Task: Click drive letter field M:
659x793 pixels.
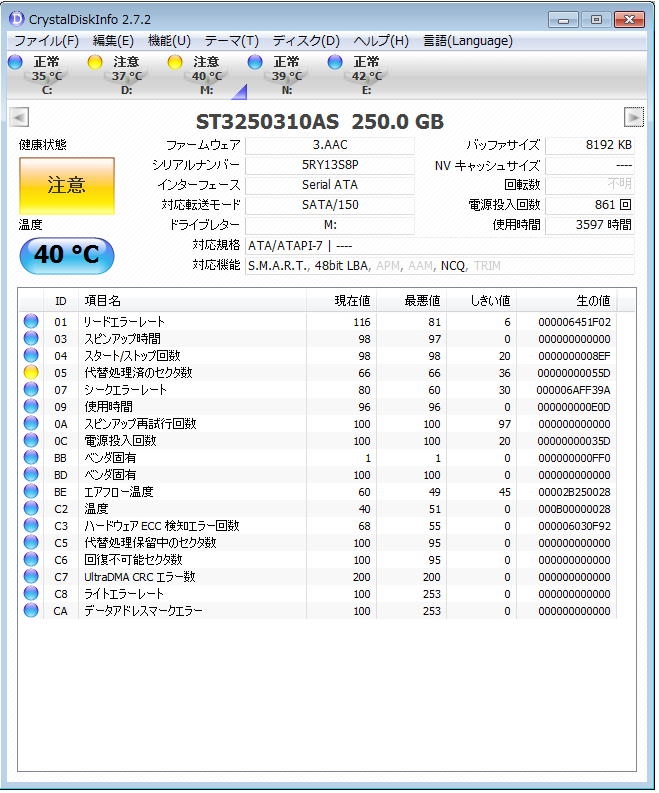Action: [x=330, y=225]
